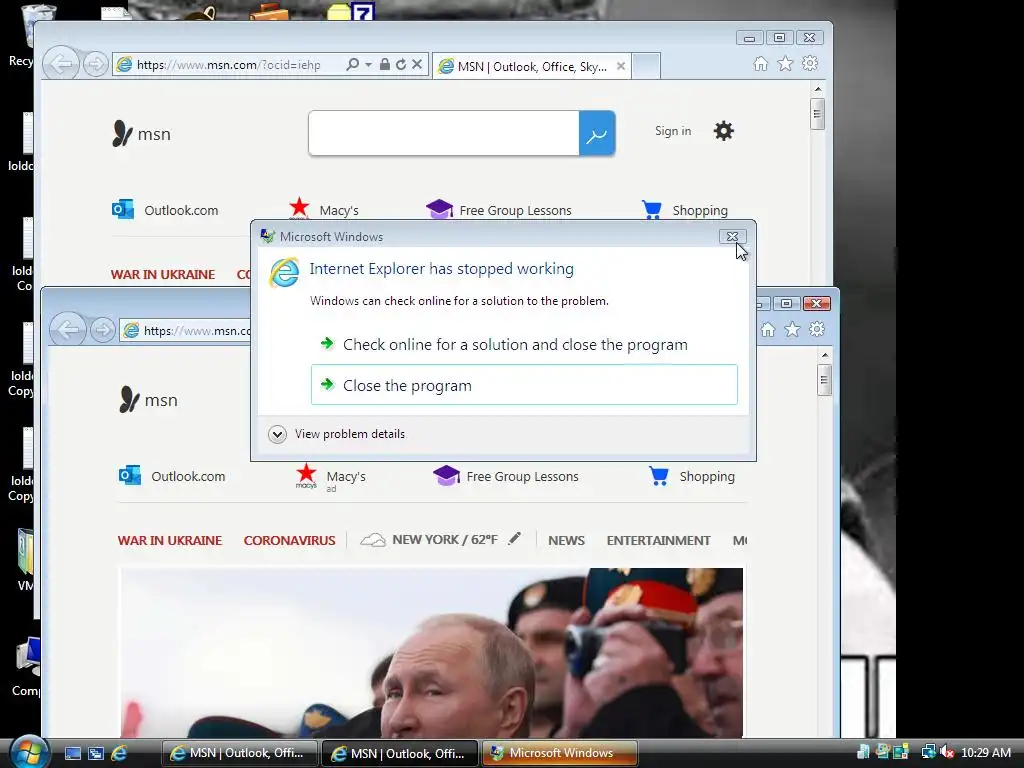Open new blank tab in rear window
The image size is (1024, 768).
tap(646, 66)
